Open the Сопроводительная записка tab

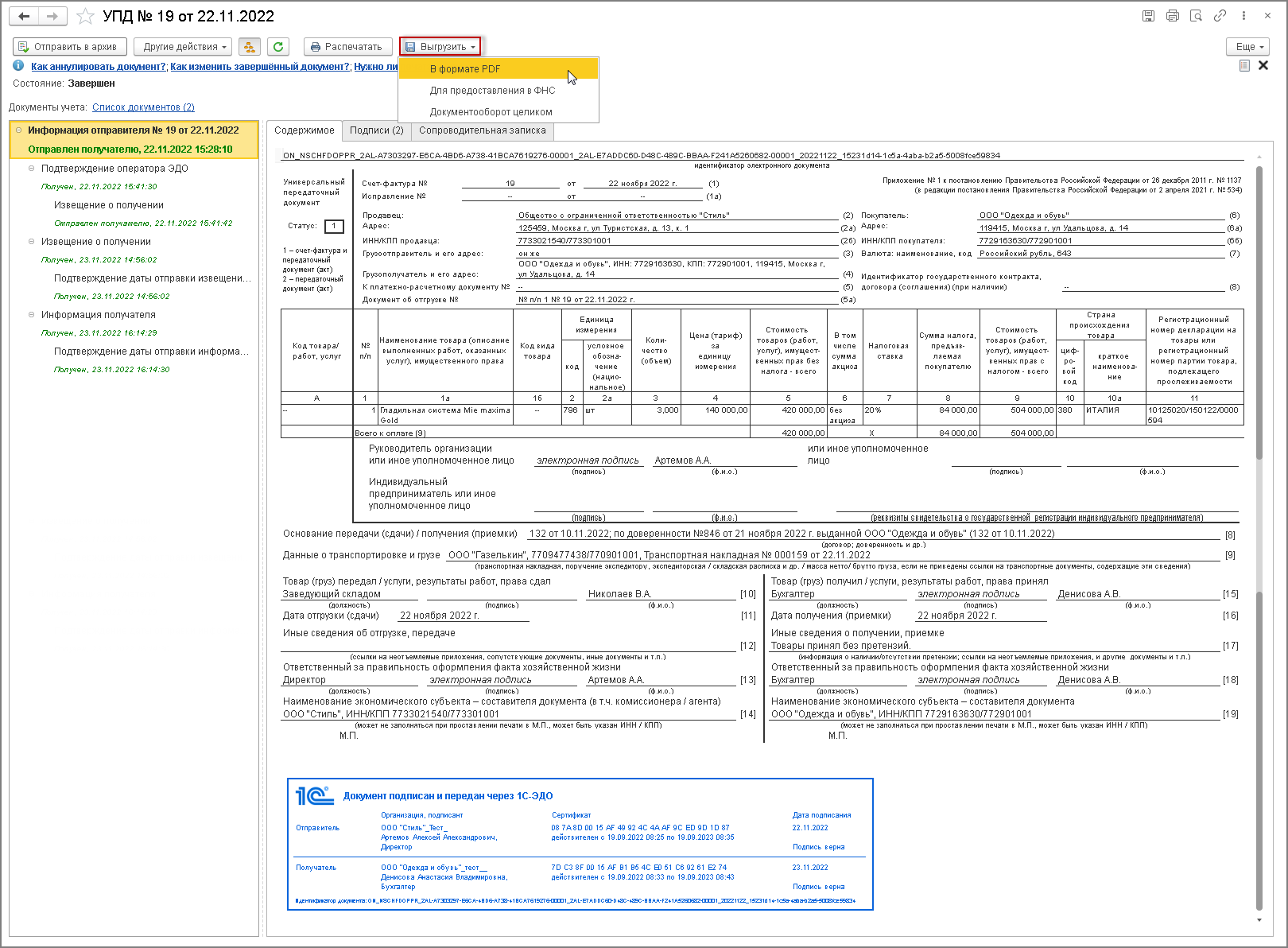[x=483, y=130]
